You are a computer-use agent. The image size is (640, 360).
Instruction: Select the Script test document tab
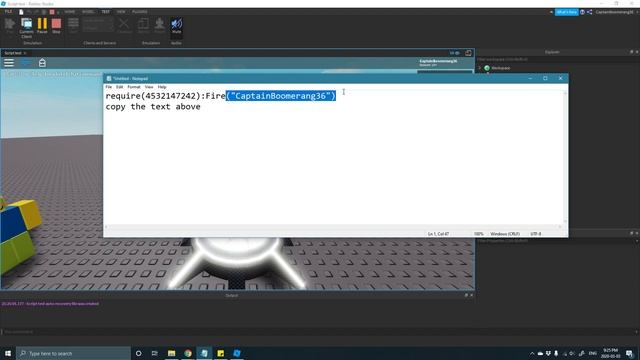(13, 53)
